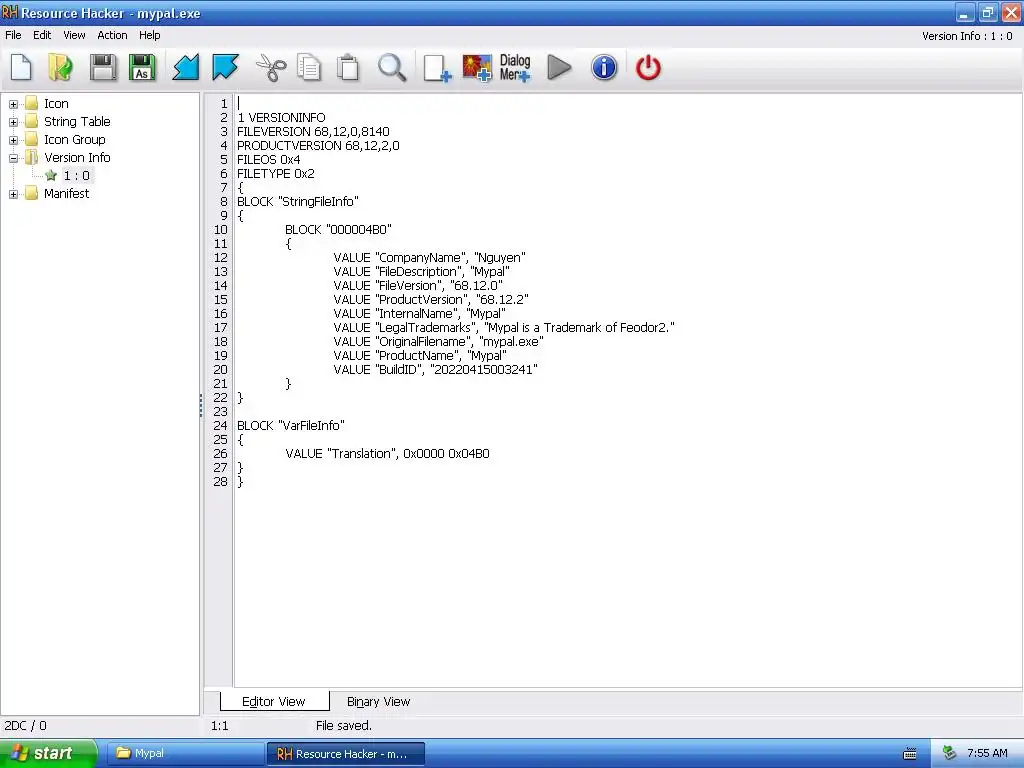The height and width of the screenshot is (768, 1024).
Task: Click the Translation 0x0000 0x04B0 line
Action: pos(387,453)
